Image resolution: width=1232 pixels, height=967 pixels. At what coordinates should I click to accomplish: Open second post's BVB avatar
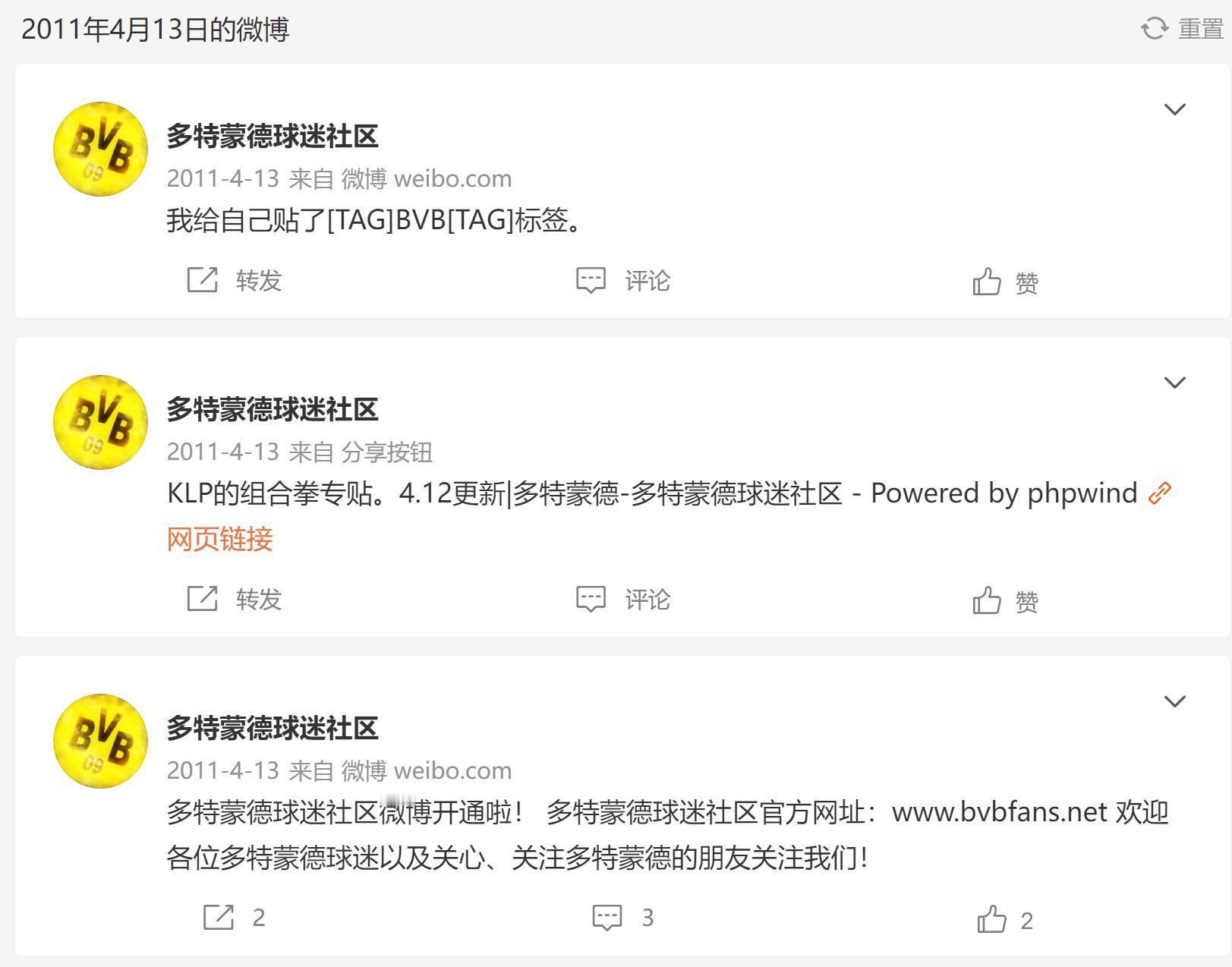pyautogui.click(x=100, y=422)
